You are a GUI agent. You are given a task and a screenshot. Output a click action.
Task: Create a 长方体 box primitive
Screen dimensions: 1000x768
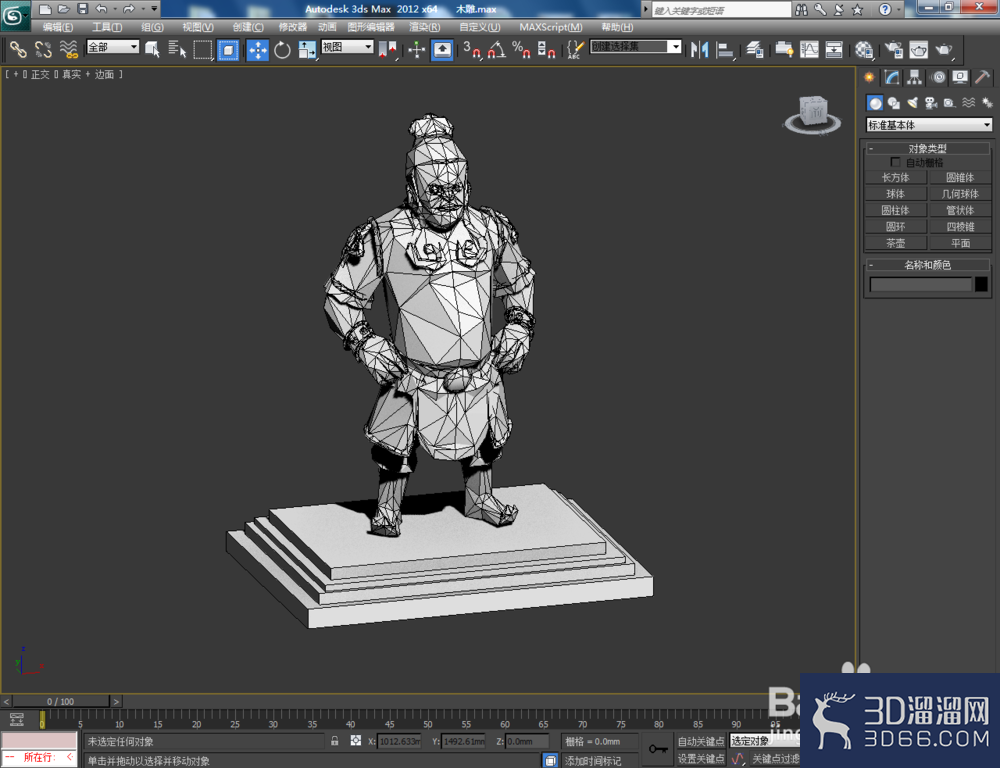pos(895,177)
